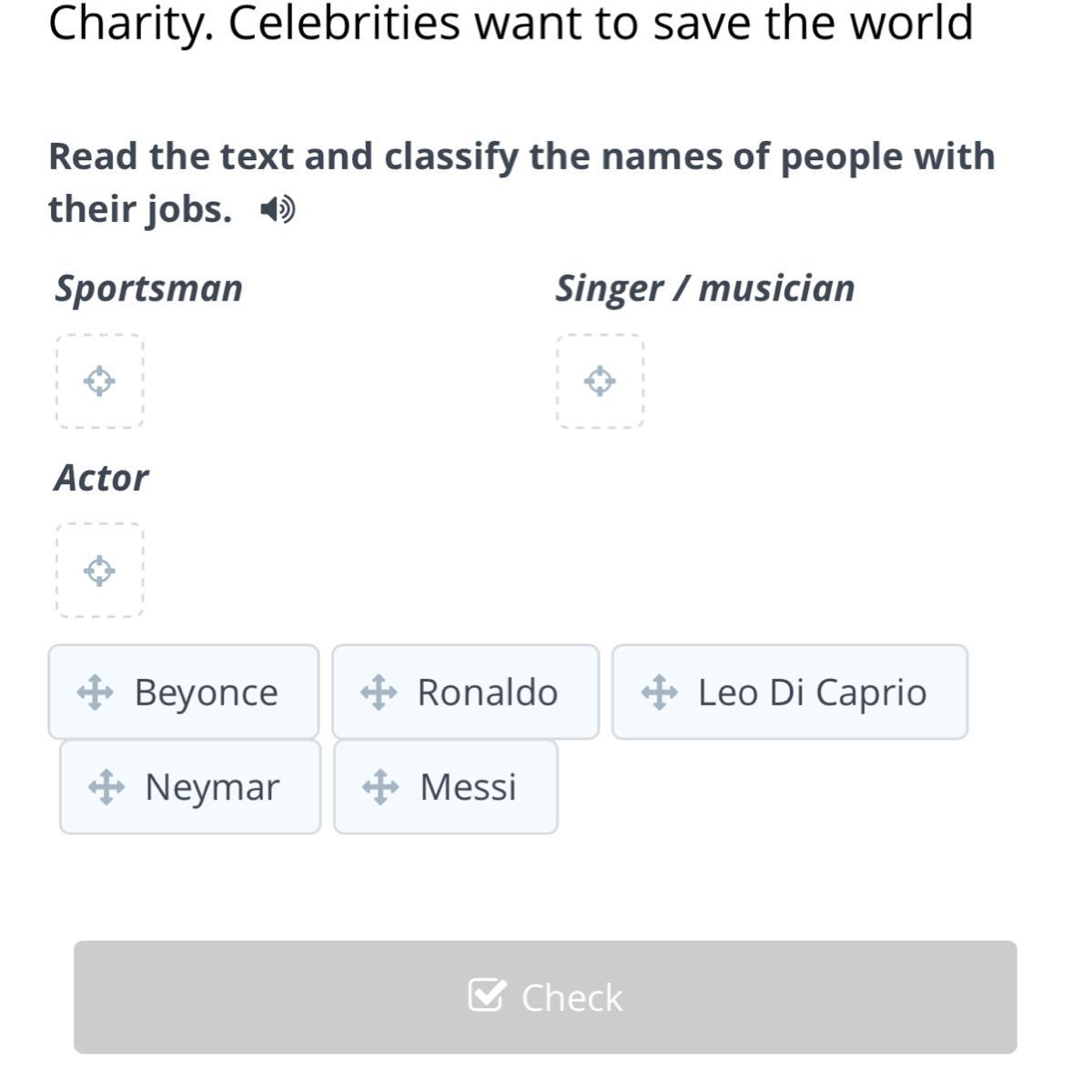Select the Messi name chip
The image size is (1092, 1092).
coord(468,787)
